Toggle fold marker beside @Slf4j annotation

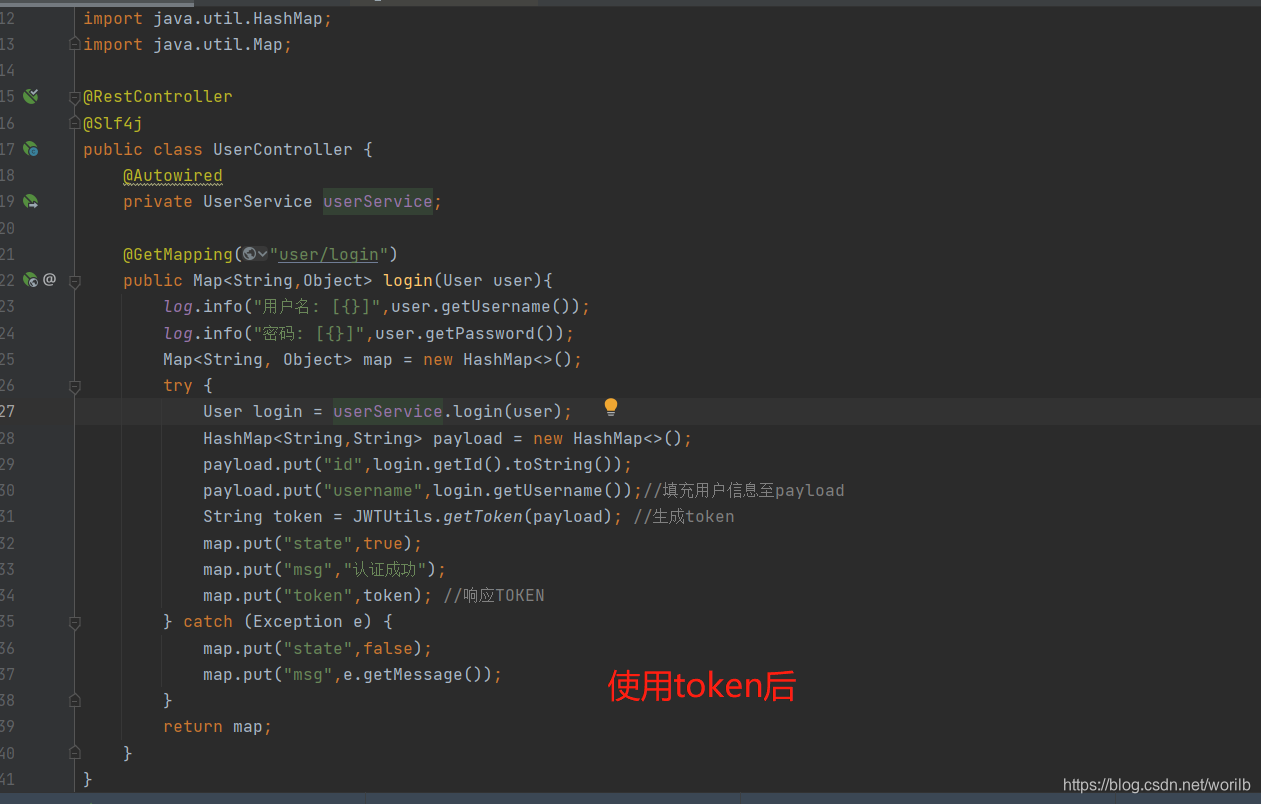tap(74, 123)
